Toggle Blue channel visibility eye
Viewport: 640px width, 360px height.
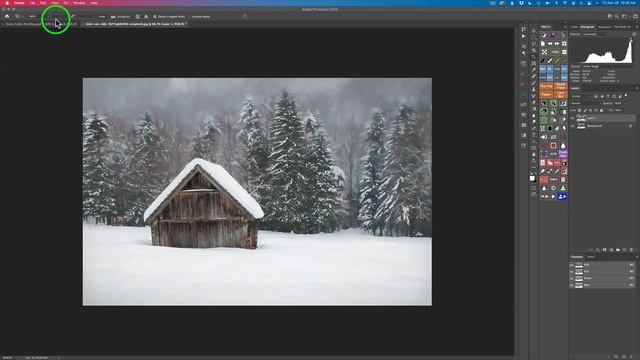(x=571, y=285)
